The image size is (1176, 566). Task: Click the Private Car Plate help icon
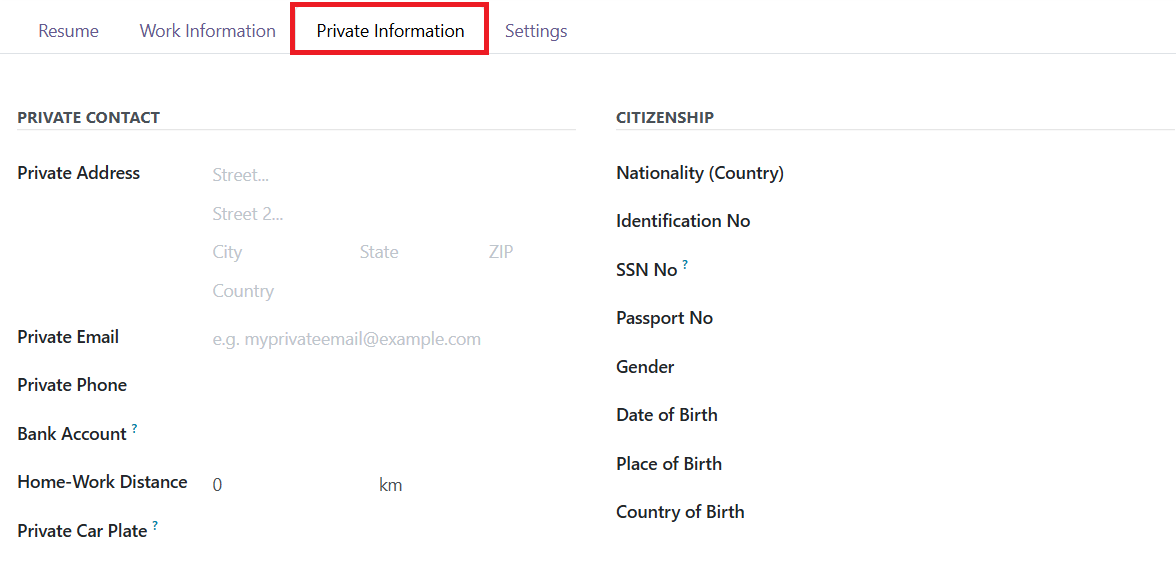coord(155,526)
